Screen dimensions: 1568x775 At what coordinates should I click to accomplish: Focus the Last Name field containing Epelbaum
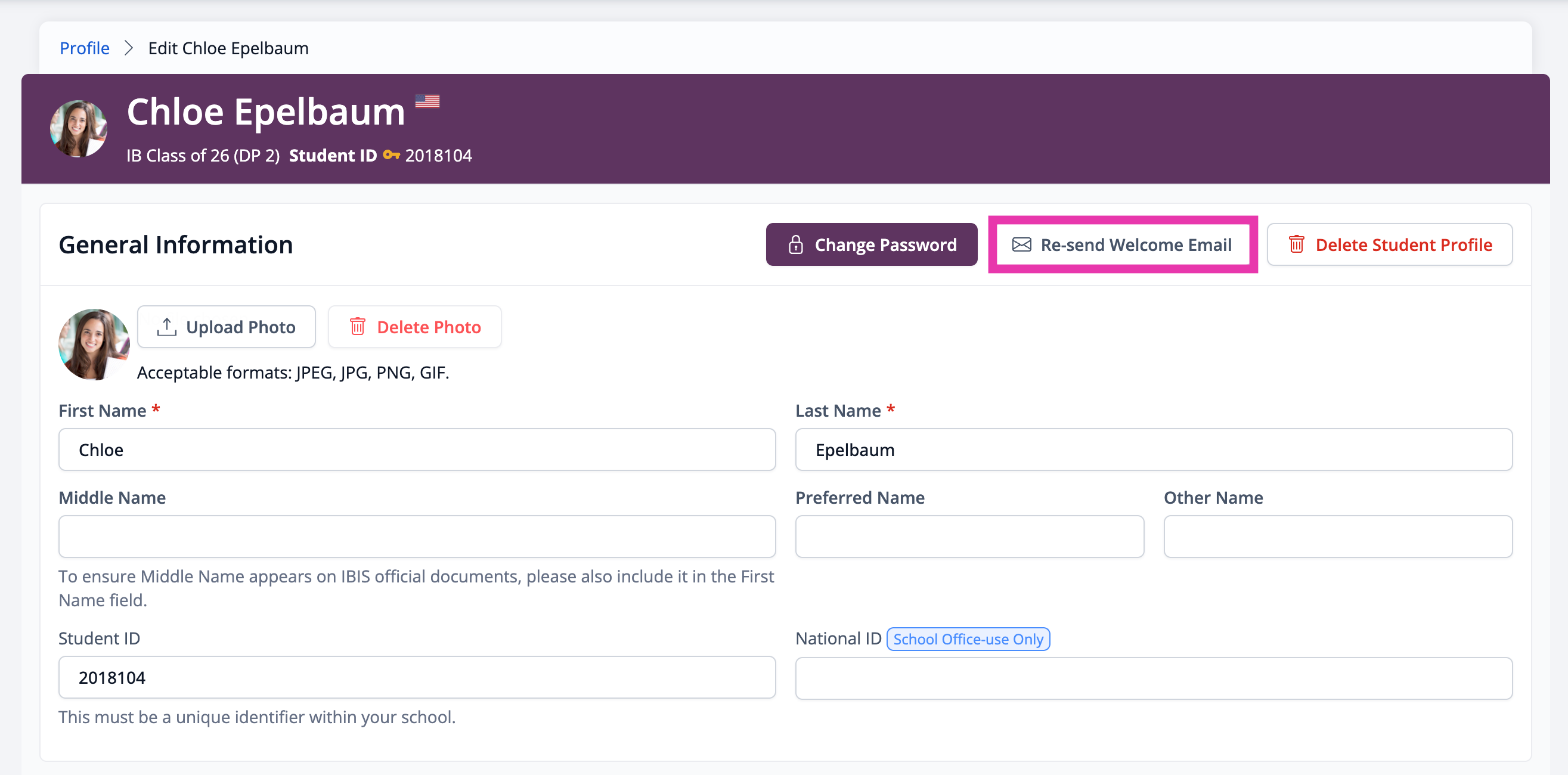[x=1154, y=449]
